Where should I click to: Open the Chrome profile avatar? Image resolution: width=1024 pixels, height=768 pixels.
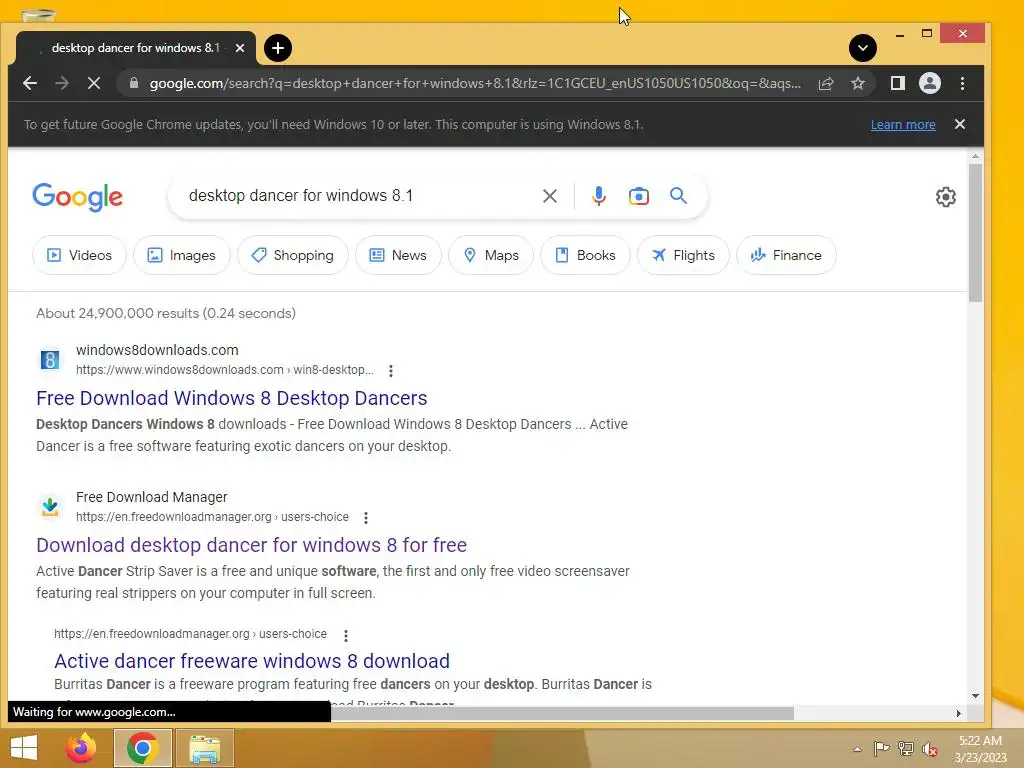(930, 83)
